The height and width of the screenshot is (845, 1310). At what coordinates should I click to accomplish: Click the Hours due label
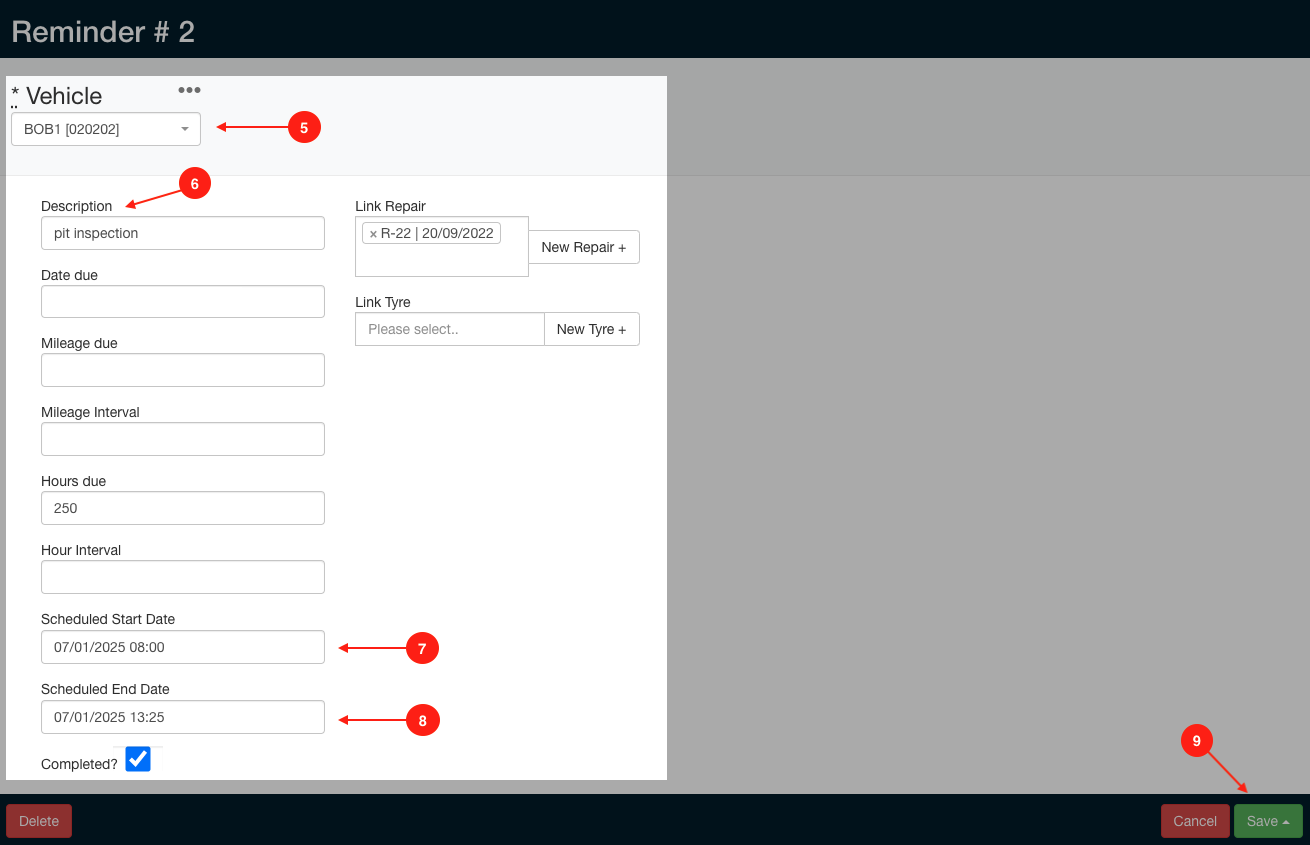pyautogui.click(x=73, y=481)
